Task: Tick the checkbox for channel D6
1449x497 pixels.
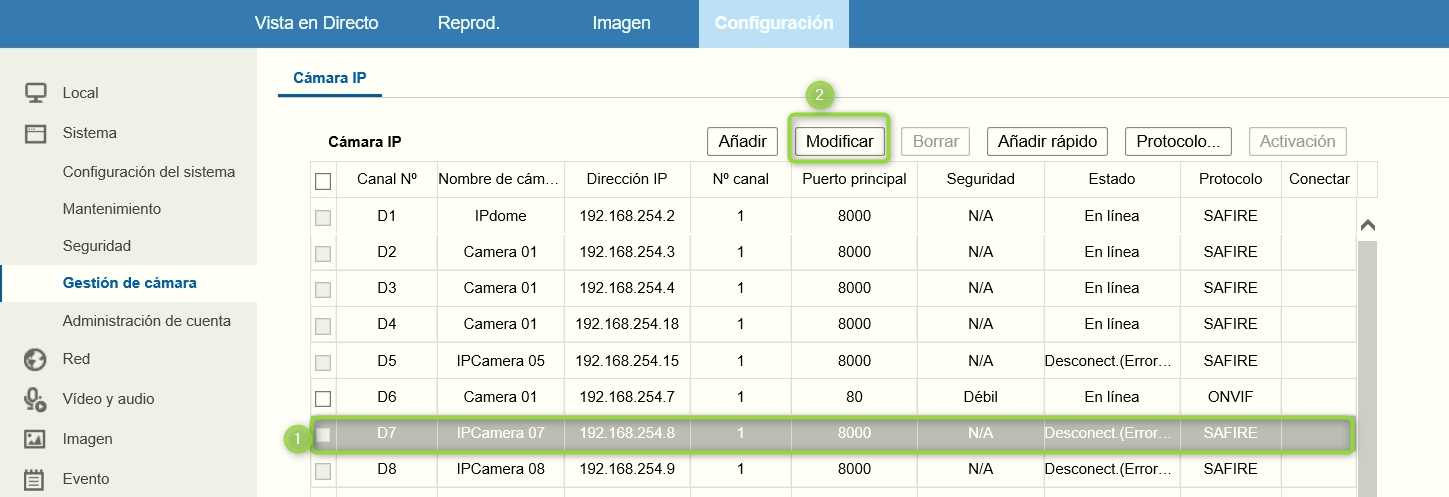Action: coord(323,398)
